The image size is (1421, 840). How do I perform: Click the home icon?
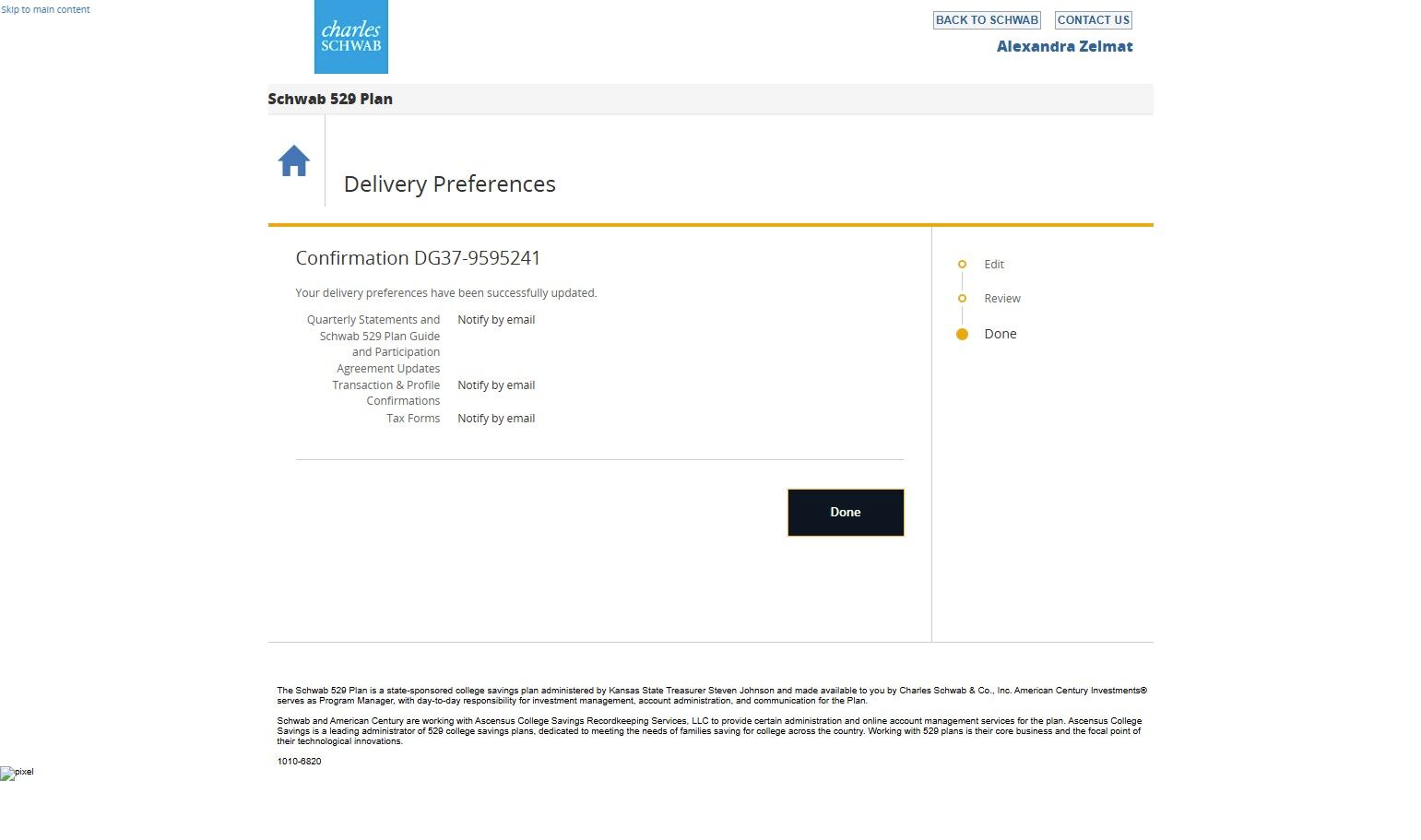(x=294, y=160)
